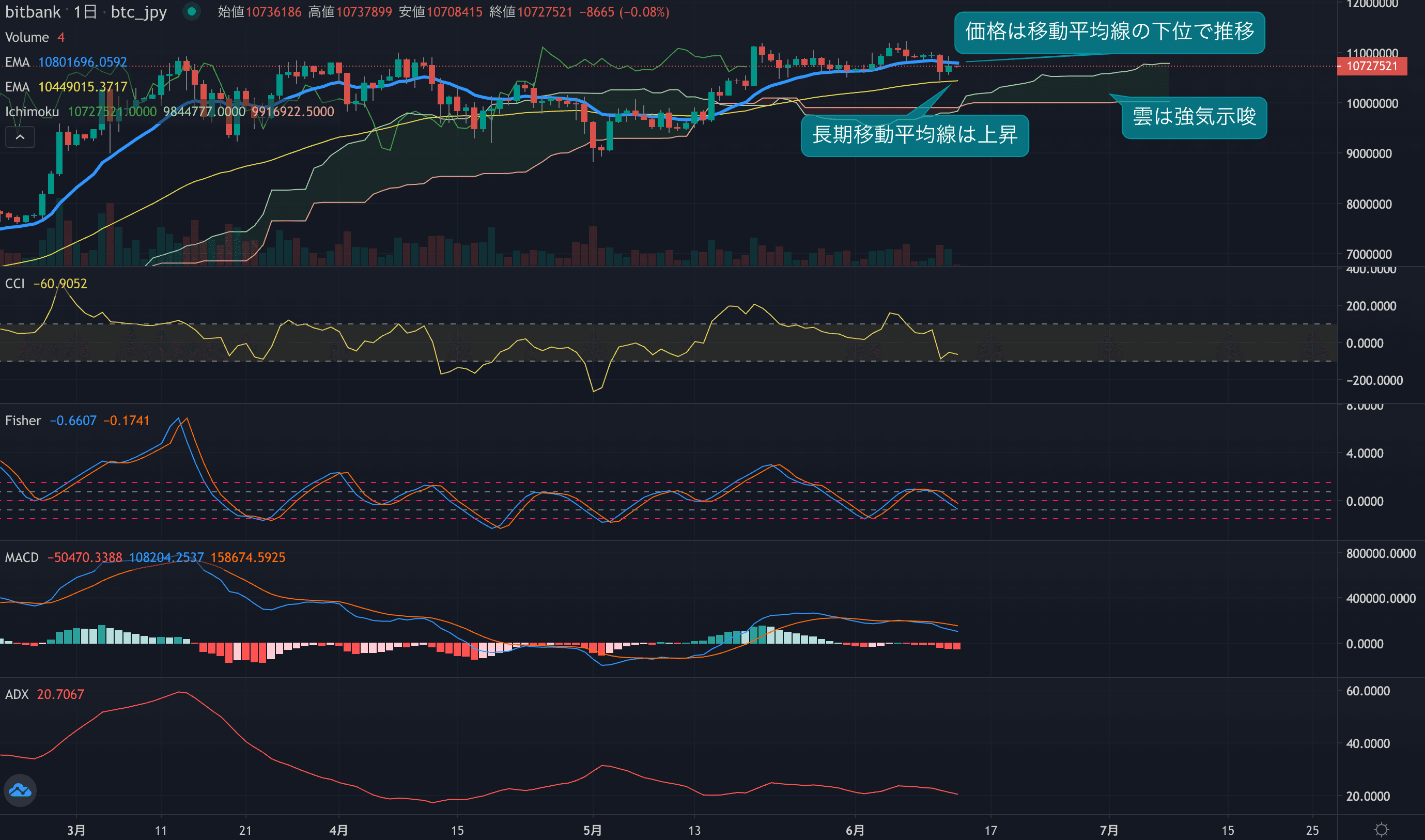Screen dimensions: 1425x840
Task: Click the red current price label 10727521
Action: tap(1371, 66)
